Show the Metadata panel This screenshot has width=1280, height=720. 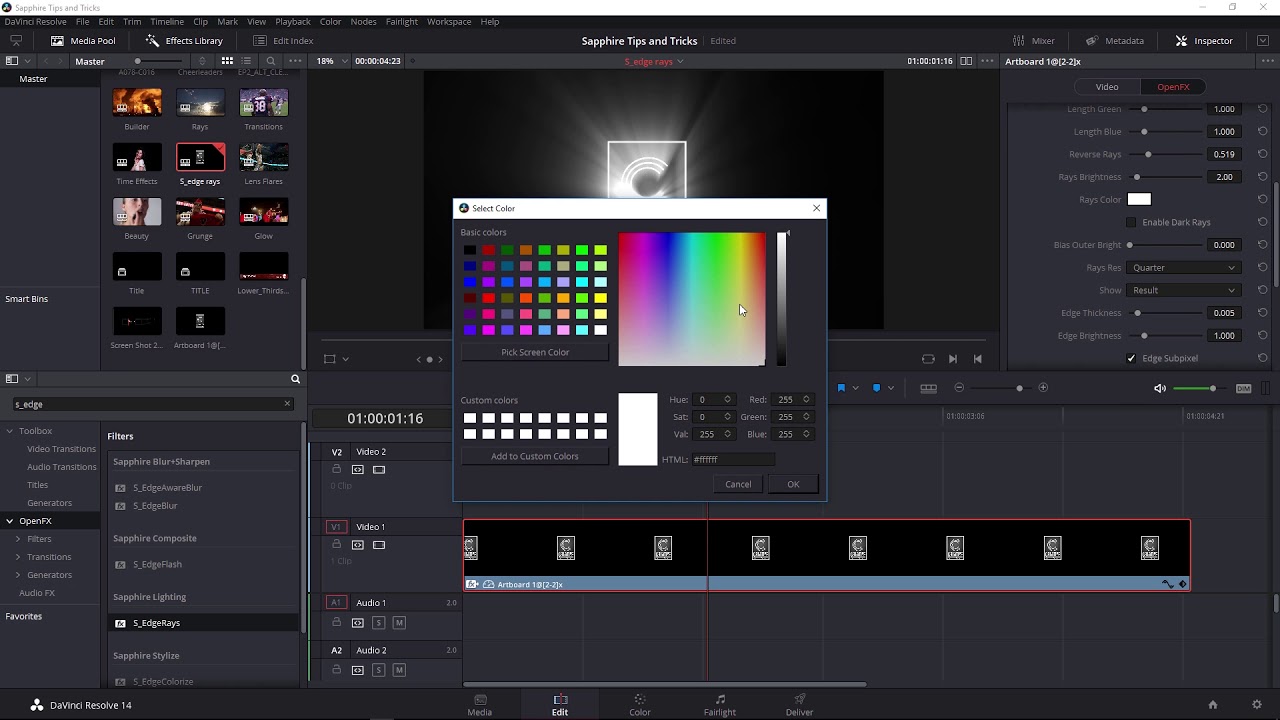(1115, 41)
